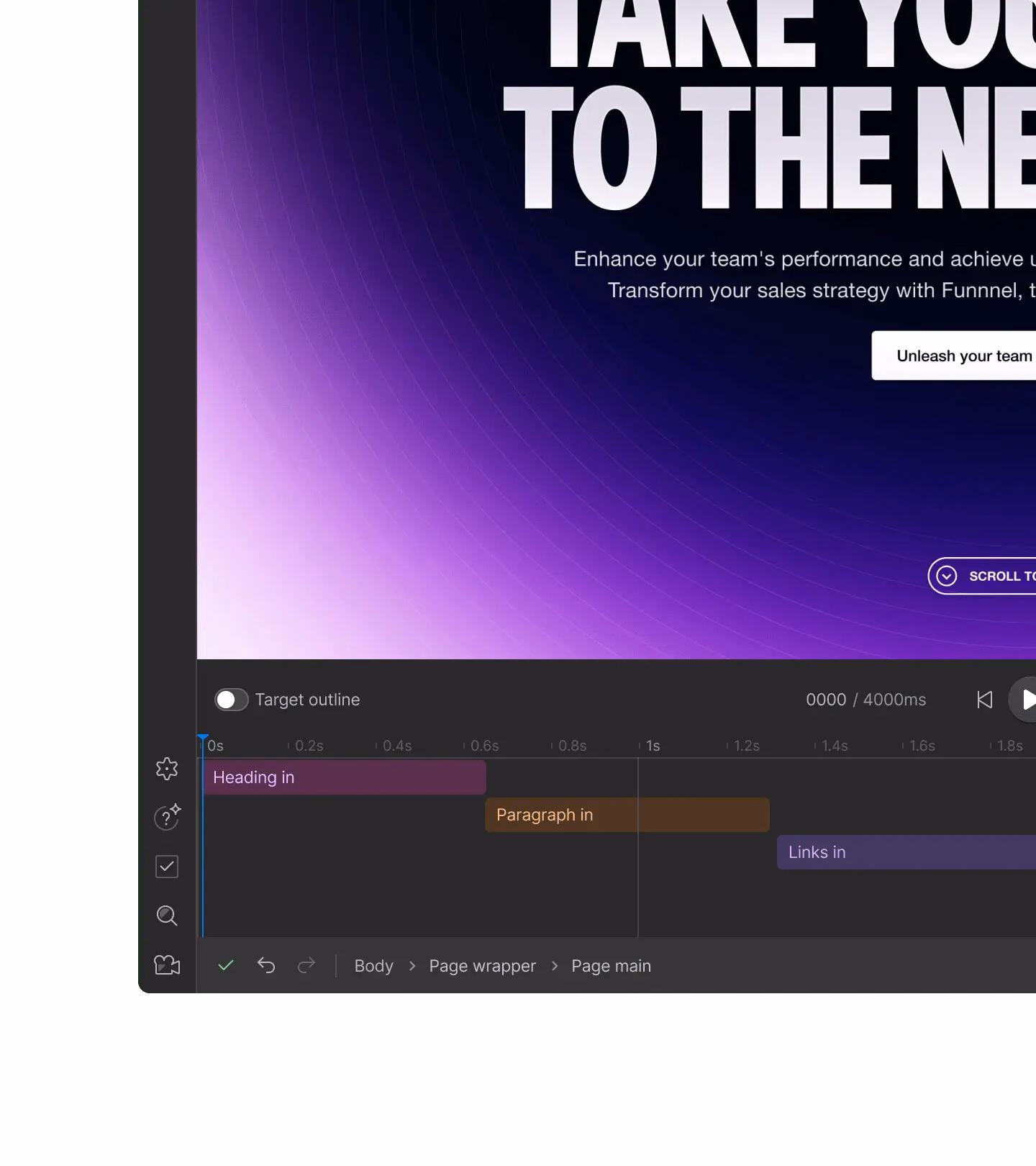Click the redo arrow
The image size is (1036, 1166).
(x=306, y=965)
